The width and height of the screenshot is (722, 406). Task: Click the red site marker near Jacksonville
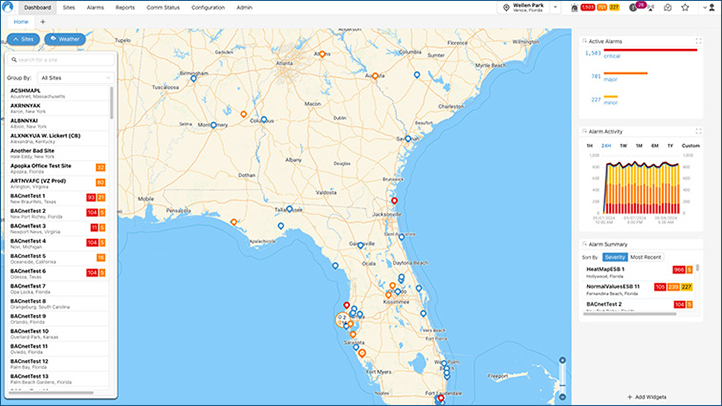(394, 200)
